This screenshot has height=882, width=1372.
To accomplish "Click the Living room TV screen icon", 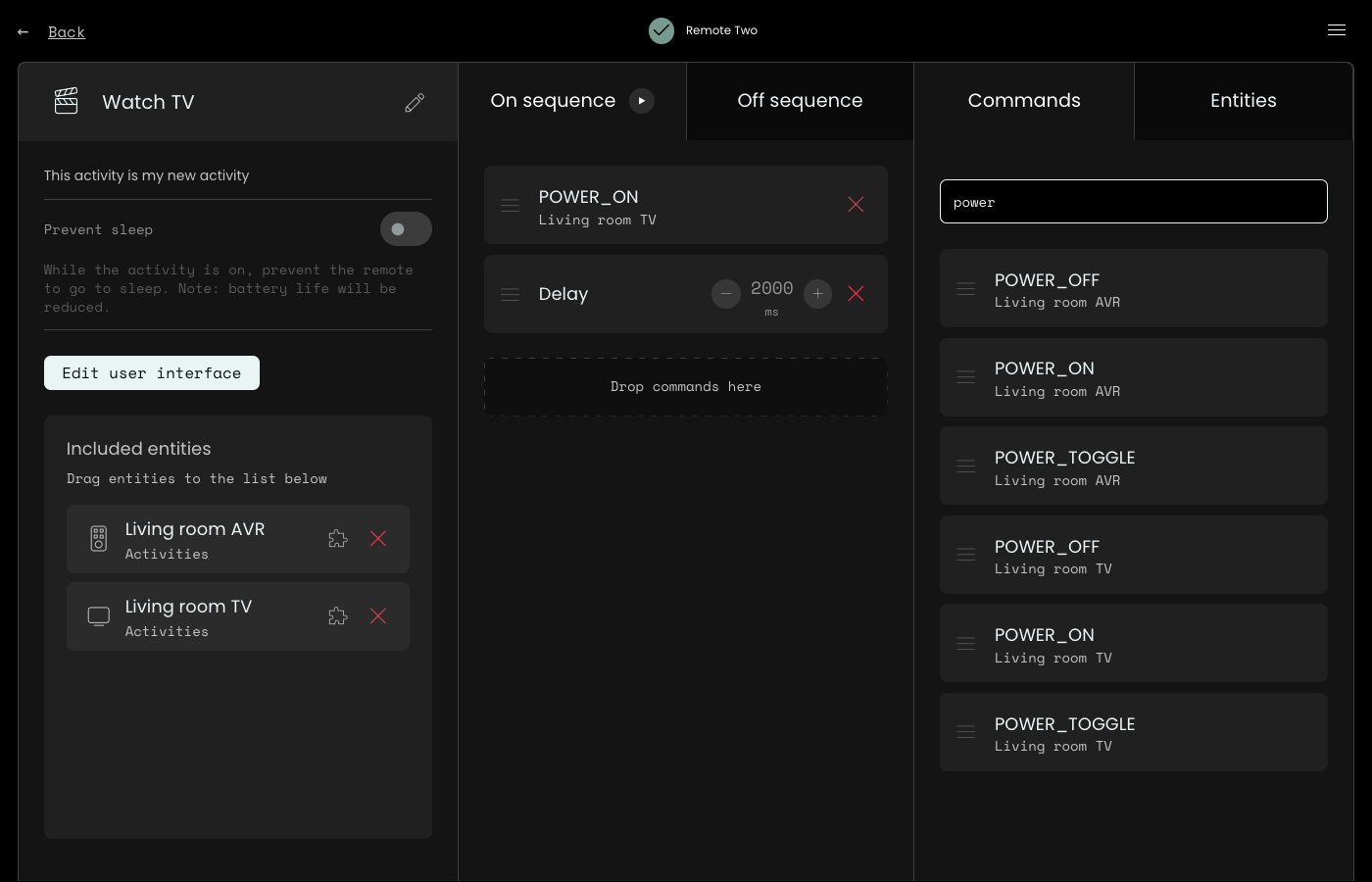I will tap(99, 616).
